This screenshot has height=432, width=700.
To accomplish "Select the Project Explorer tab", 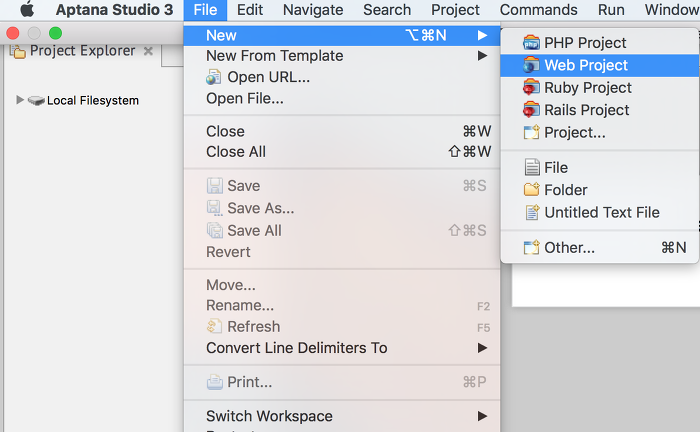I will (x=83, y=51).
